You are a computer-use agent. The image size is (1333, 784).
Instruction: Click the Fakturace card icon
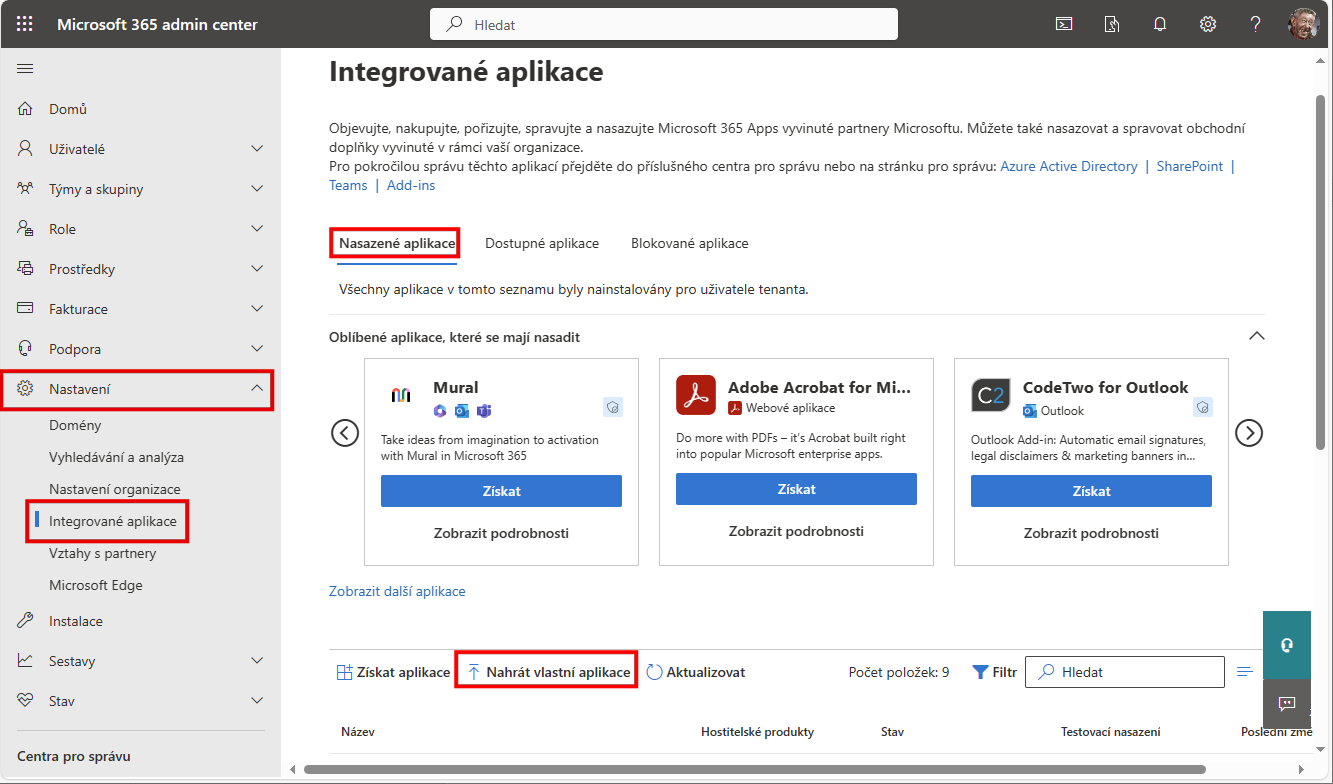tap(26, 309)
